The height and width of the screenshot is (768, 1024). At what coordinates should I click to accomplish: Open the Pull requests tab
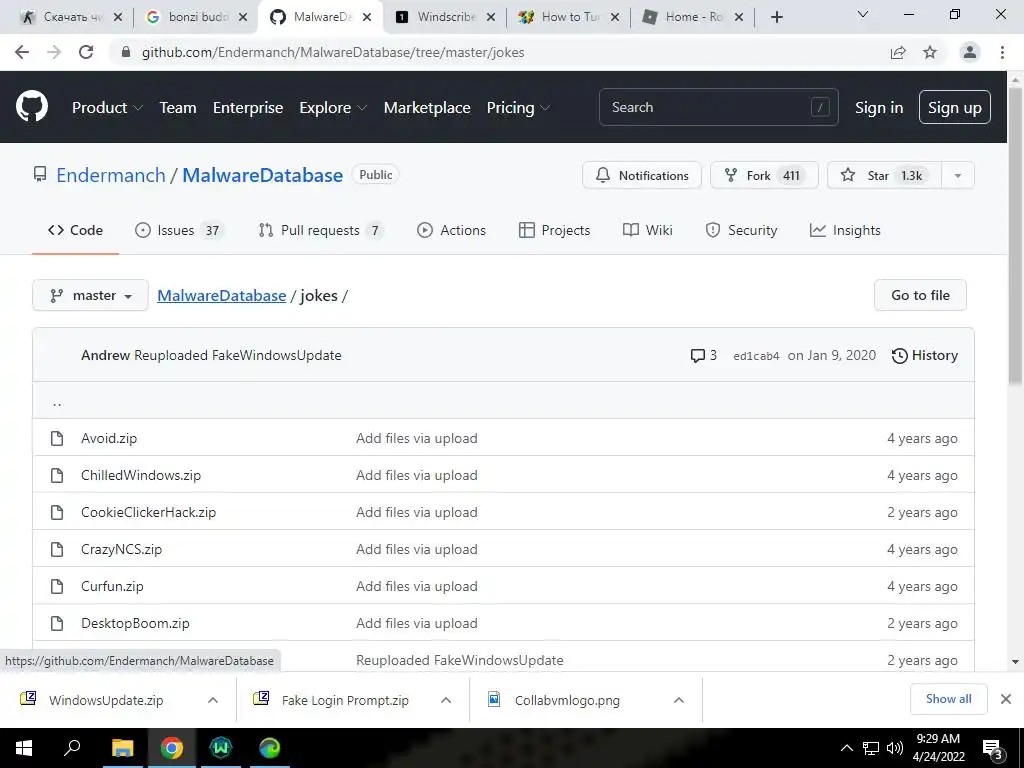[320, 230]
